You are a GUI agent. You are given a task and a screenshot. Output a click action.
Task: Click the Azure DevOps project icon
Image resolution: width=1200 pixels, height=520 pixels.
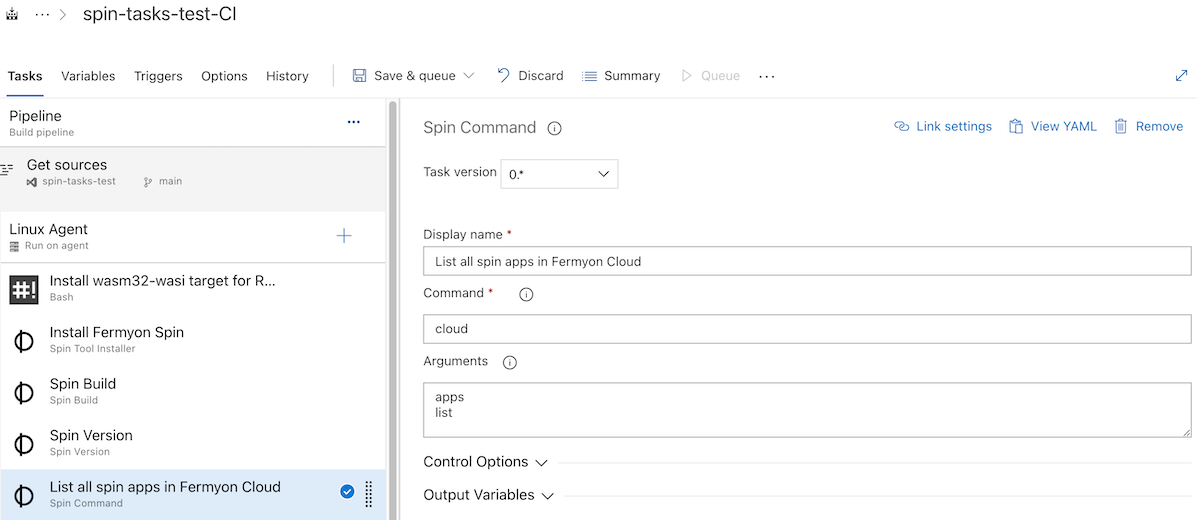coord(12,15)
